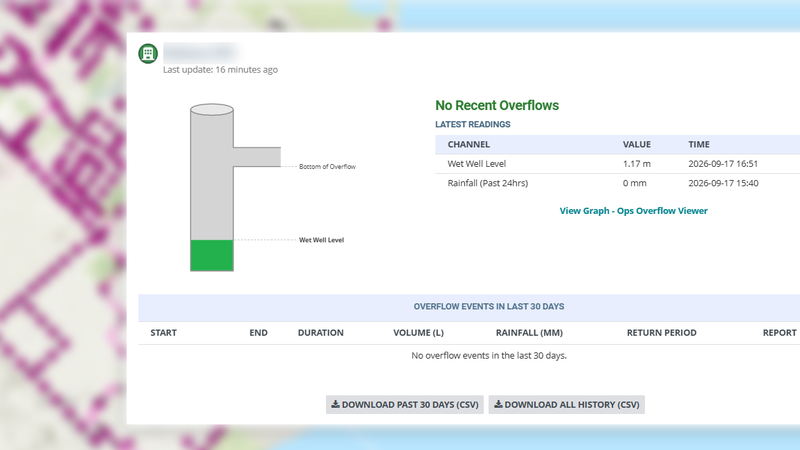Select the 2026-09-17 16:51 time cell

(723, 164)
